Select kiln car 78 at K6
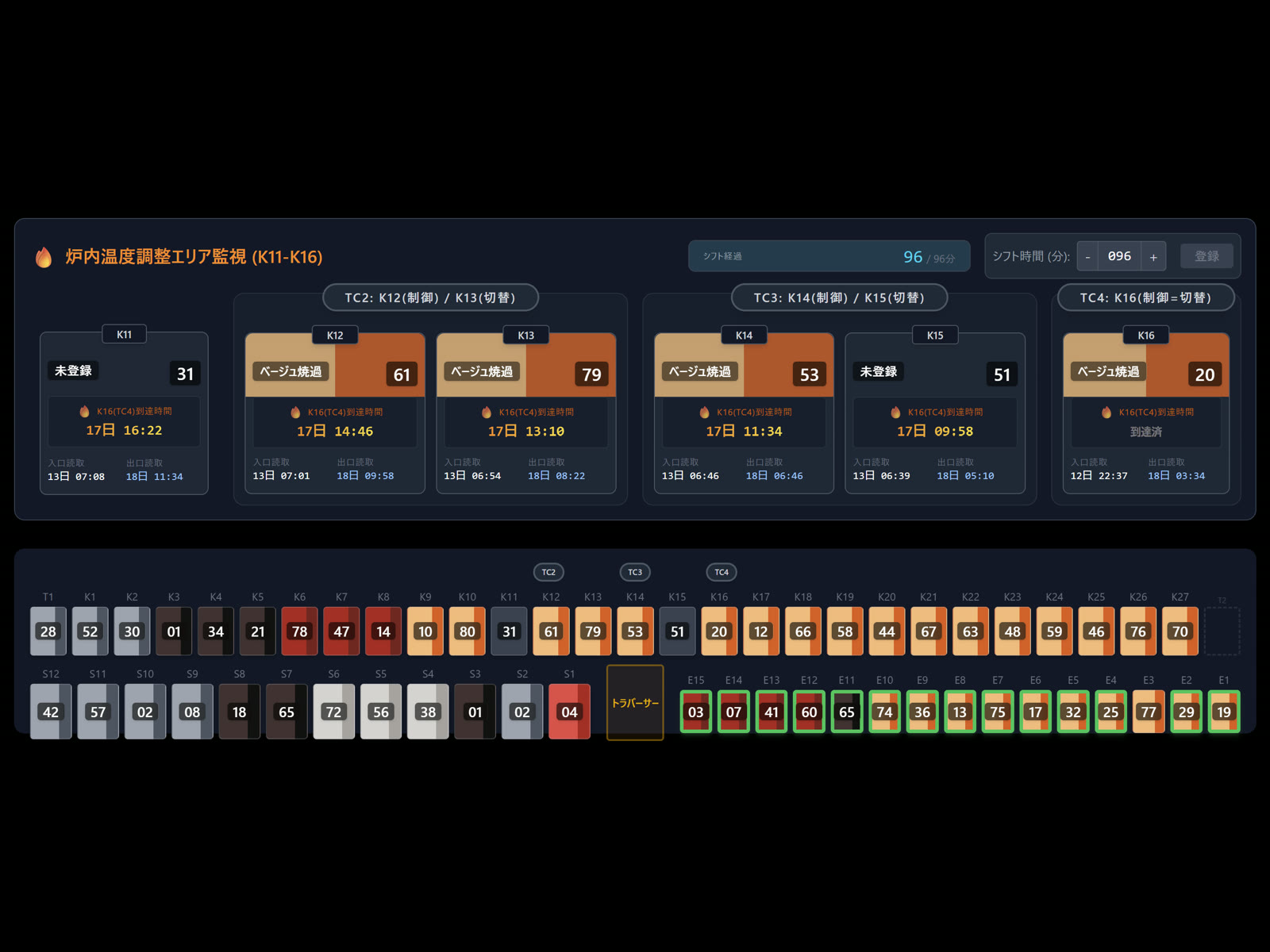Image resolution: width=1270 pixels, height=952 pixels. point(299,631)
